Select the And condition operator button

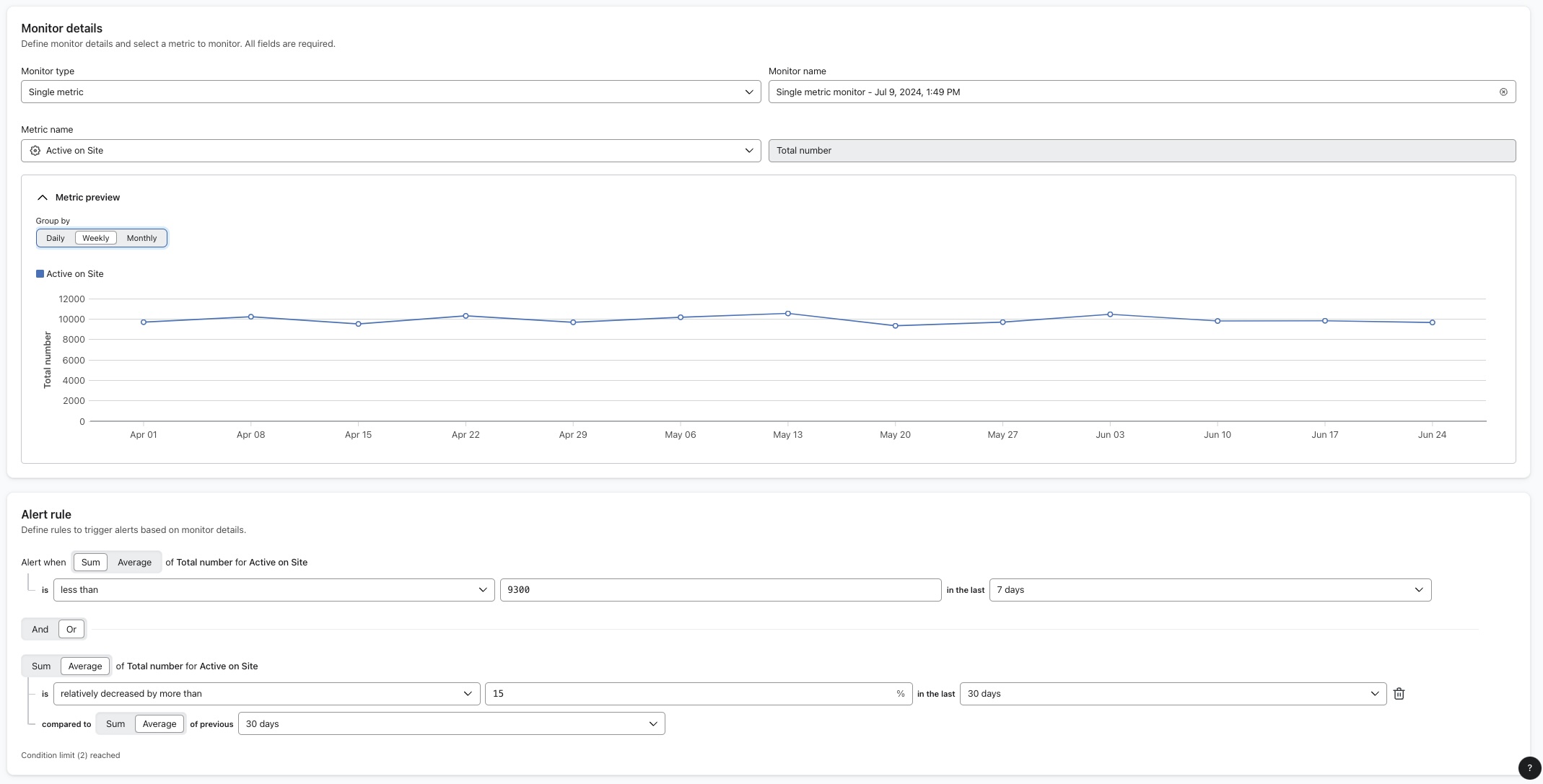tap(39, 628)
